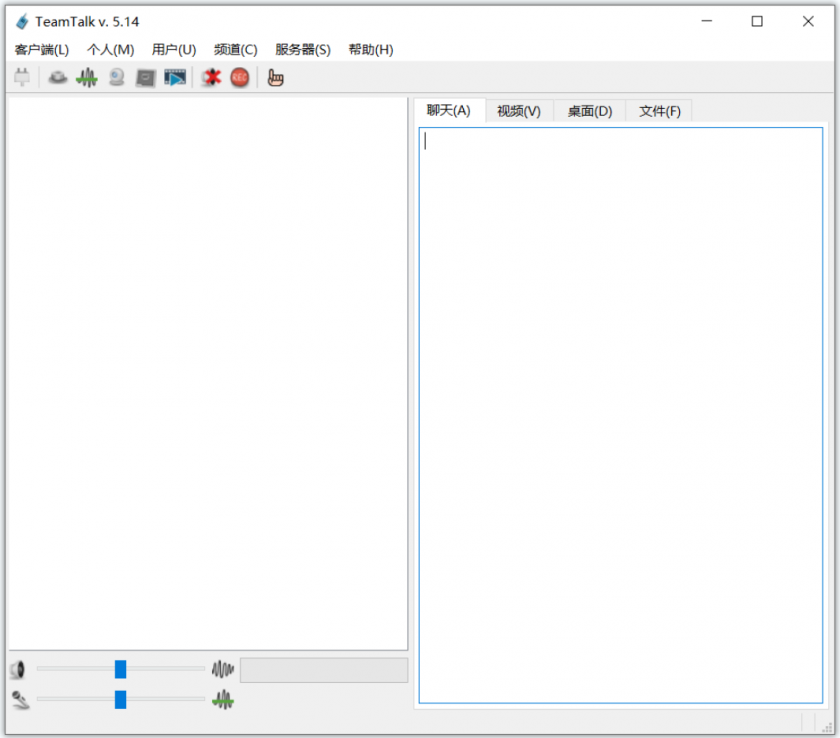Click mute all red X toolbar icon
This screenshot has width=840, height=738.
[x=212, y=78]
